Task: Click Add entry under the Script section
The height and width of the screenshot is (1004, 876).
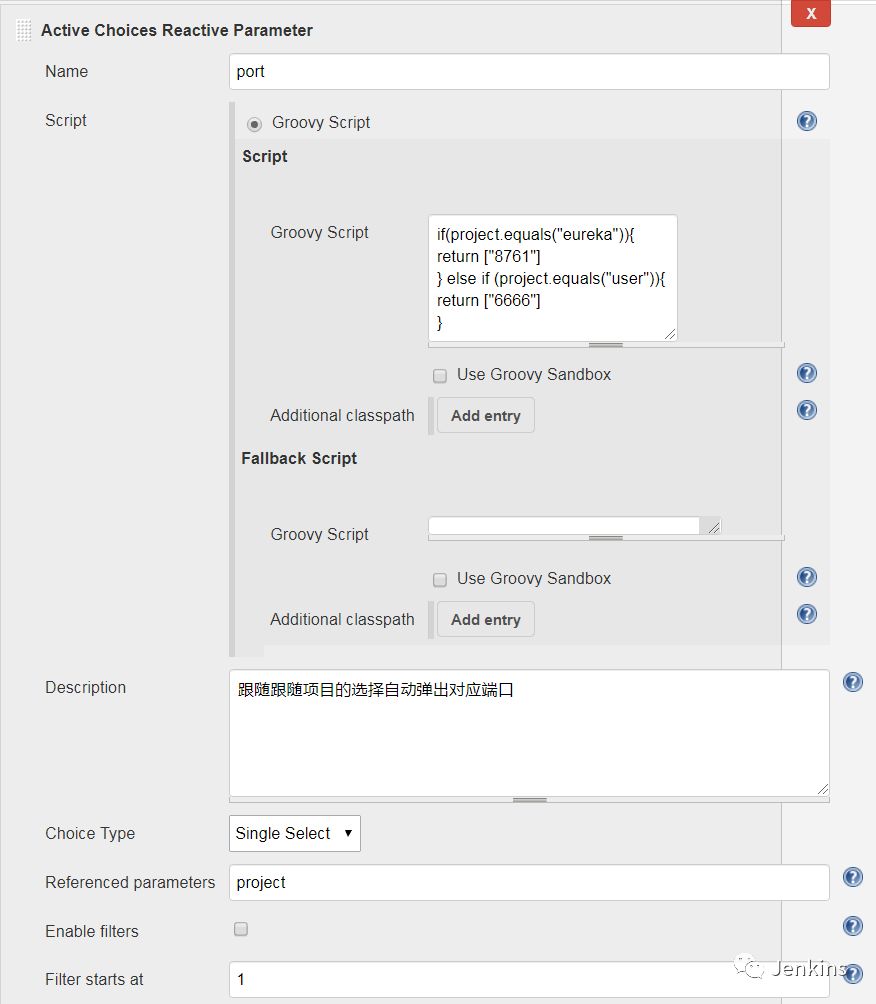Action: (486, 416)
